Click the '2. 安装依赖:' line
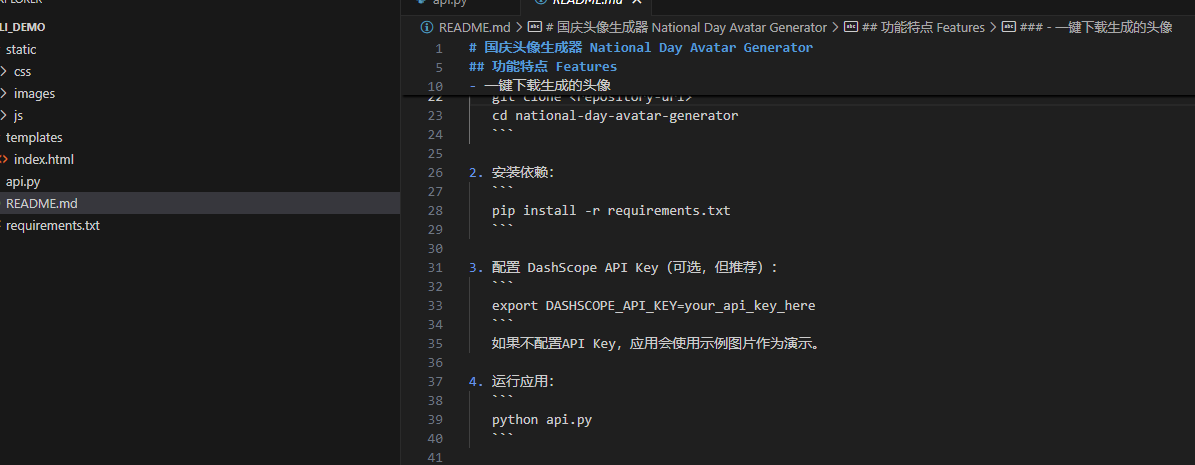 512,173
